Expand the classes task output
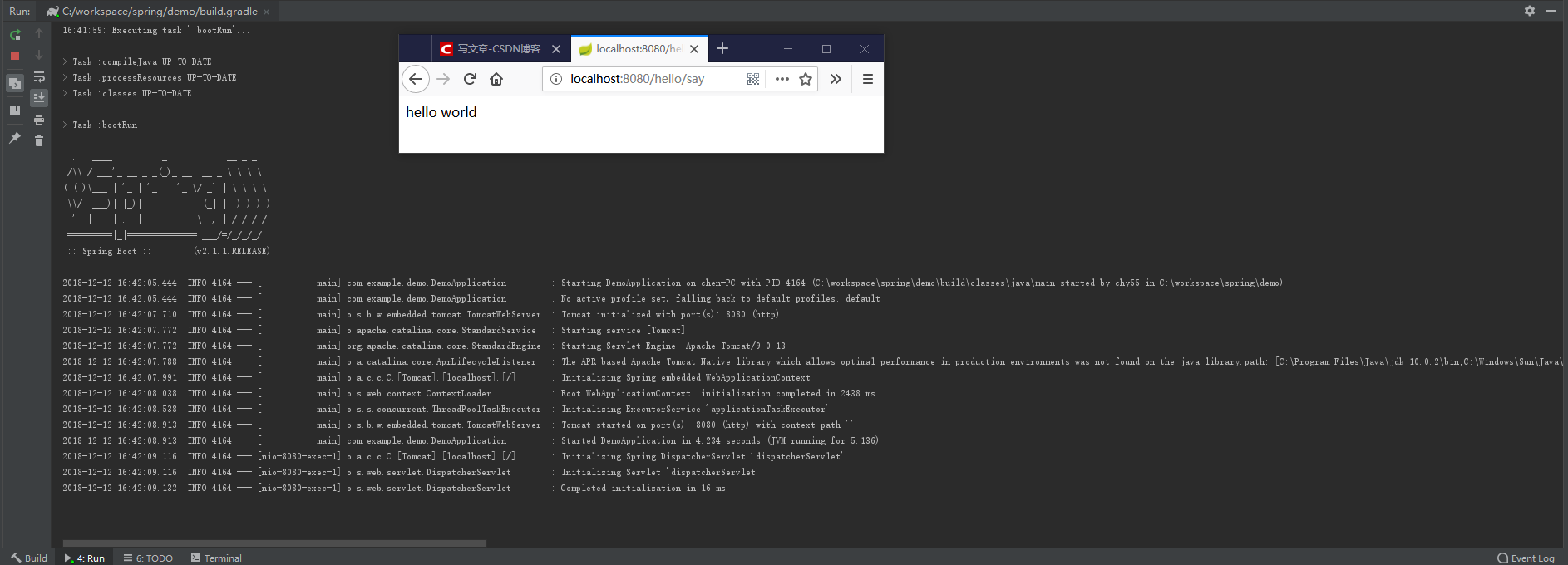Image resolution: width=1568 pixels, height=565 pixels. click(65, 93)
